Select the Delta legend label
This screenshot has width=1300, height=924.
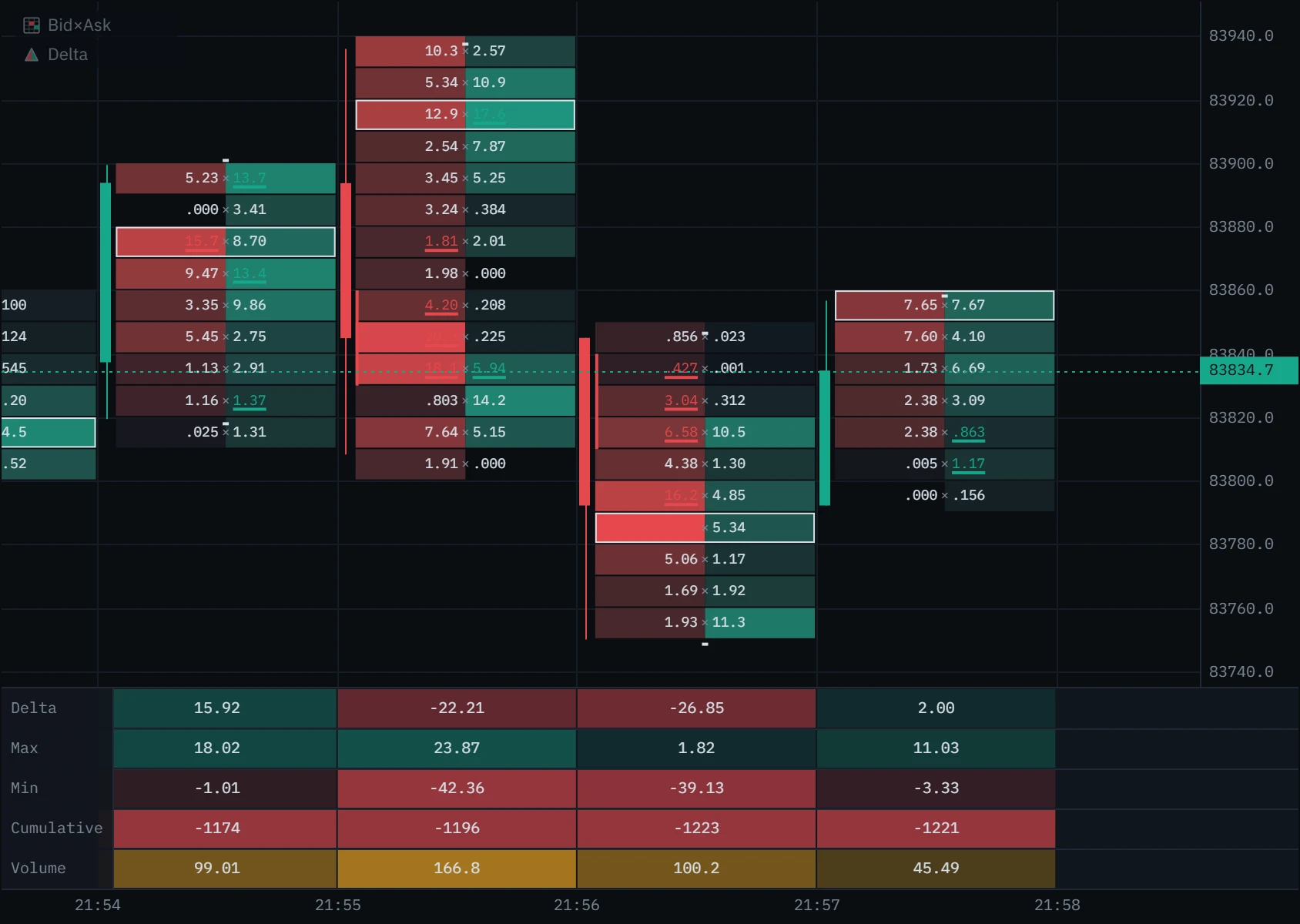coord(68,55)
